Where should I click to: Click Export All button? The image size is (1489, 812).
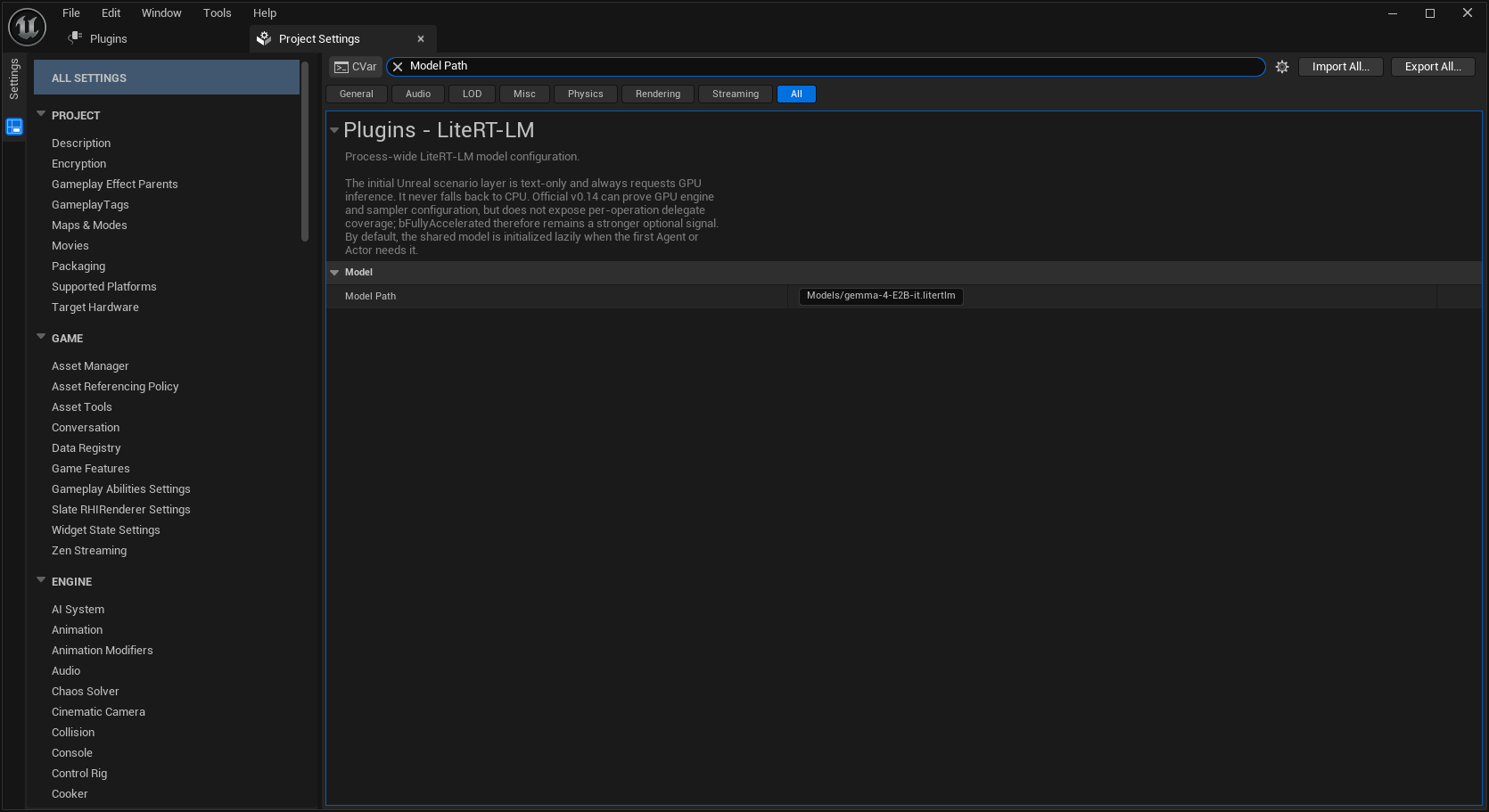(x=1433, y=67)
